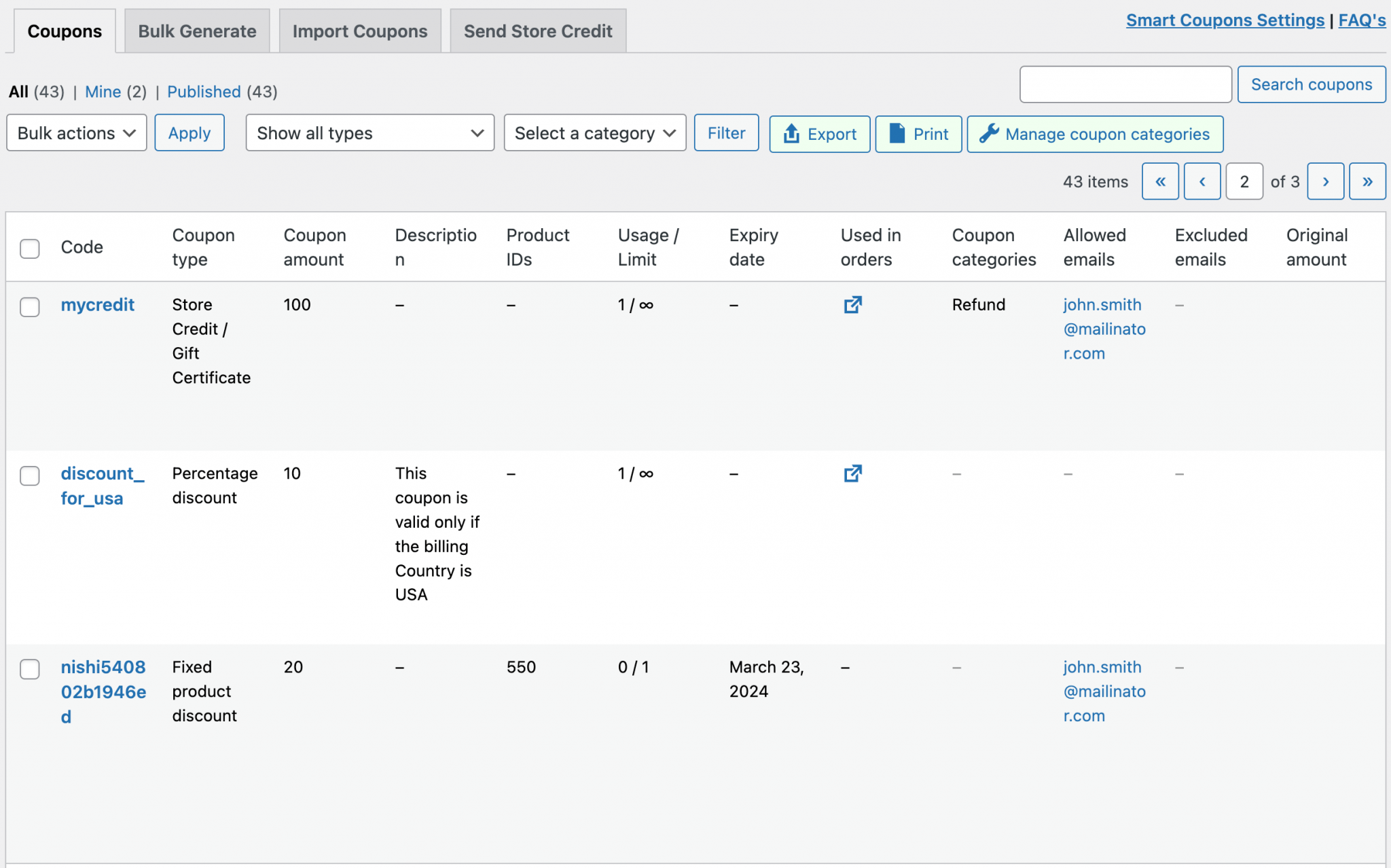The width and height of the screenshot is (1391, 868).
Task: Open the Bulk actions dropdown
Action: pyautogui.click(x=76, y=133)
